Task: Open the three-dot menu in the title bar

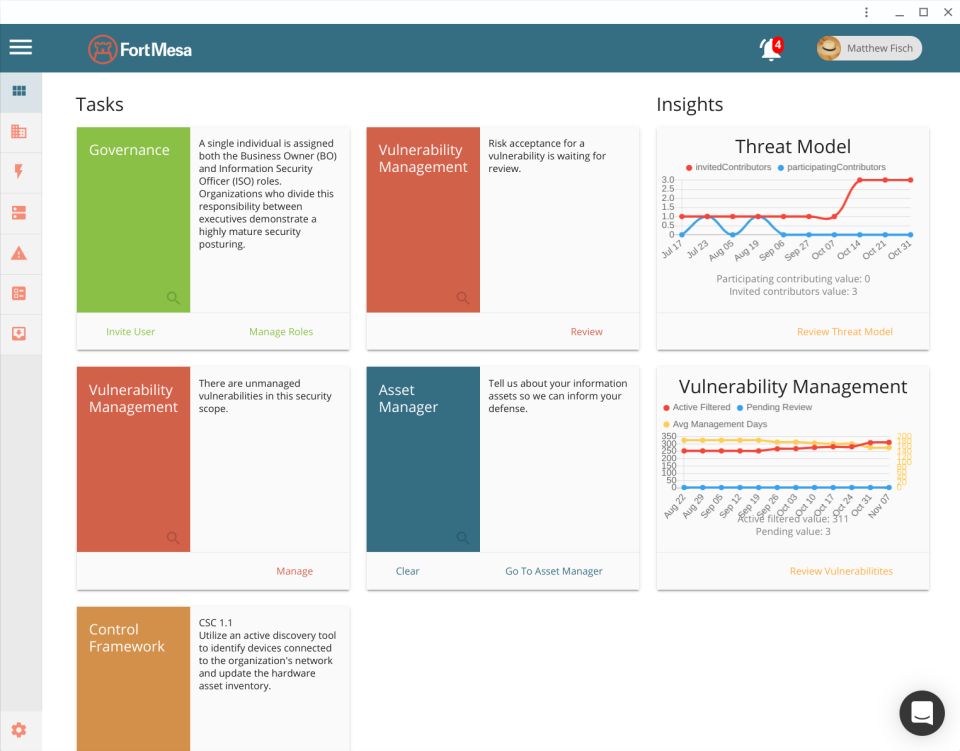Action: pyautogui.click(x=866, y=12)
